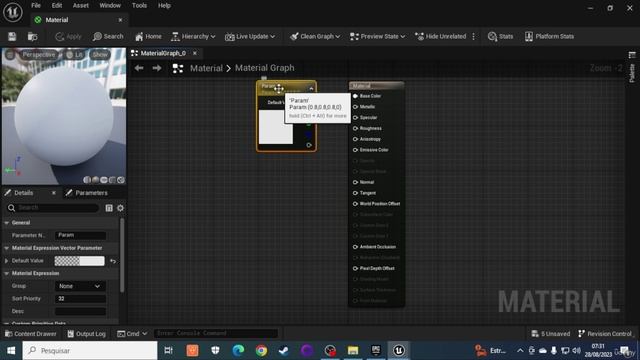Select the cube preview mesh icon
640x360 pixels.
112,180
